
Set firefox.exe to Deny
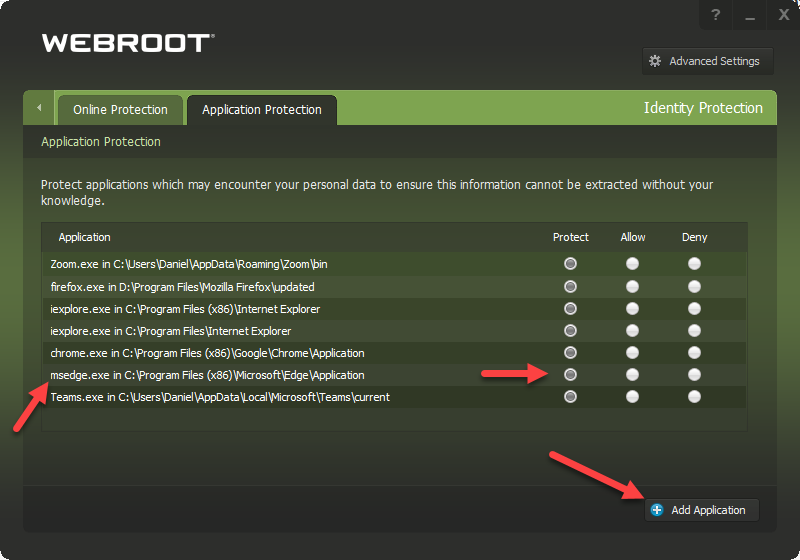point(694,287)
